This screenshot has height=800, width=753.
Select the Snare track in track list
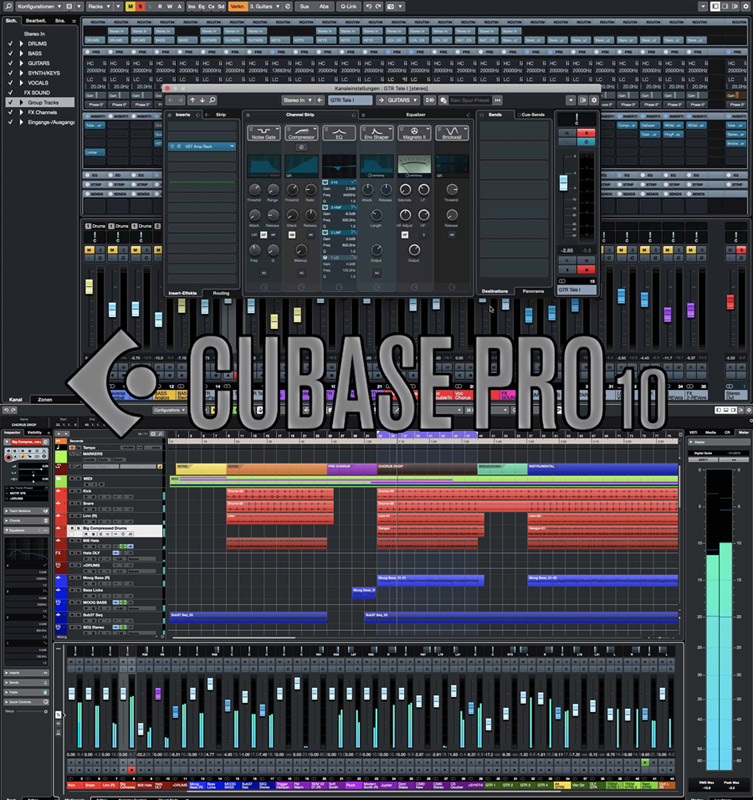[115, 505]
